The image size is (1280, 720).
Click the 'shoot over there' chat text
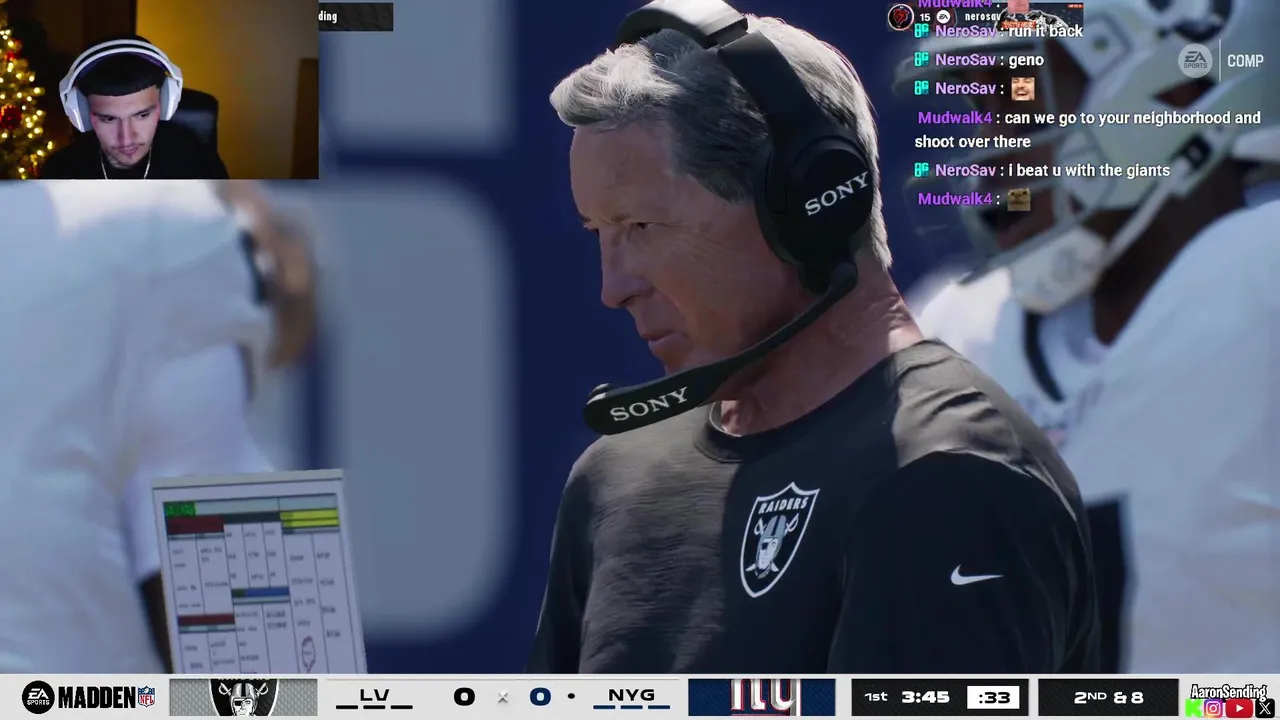coord(972,142)
